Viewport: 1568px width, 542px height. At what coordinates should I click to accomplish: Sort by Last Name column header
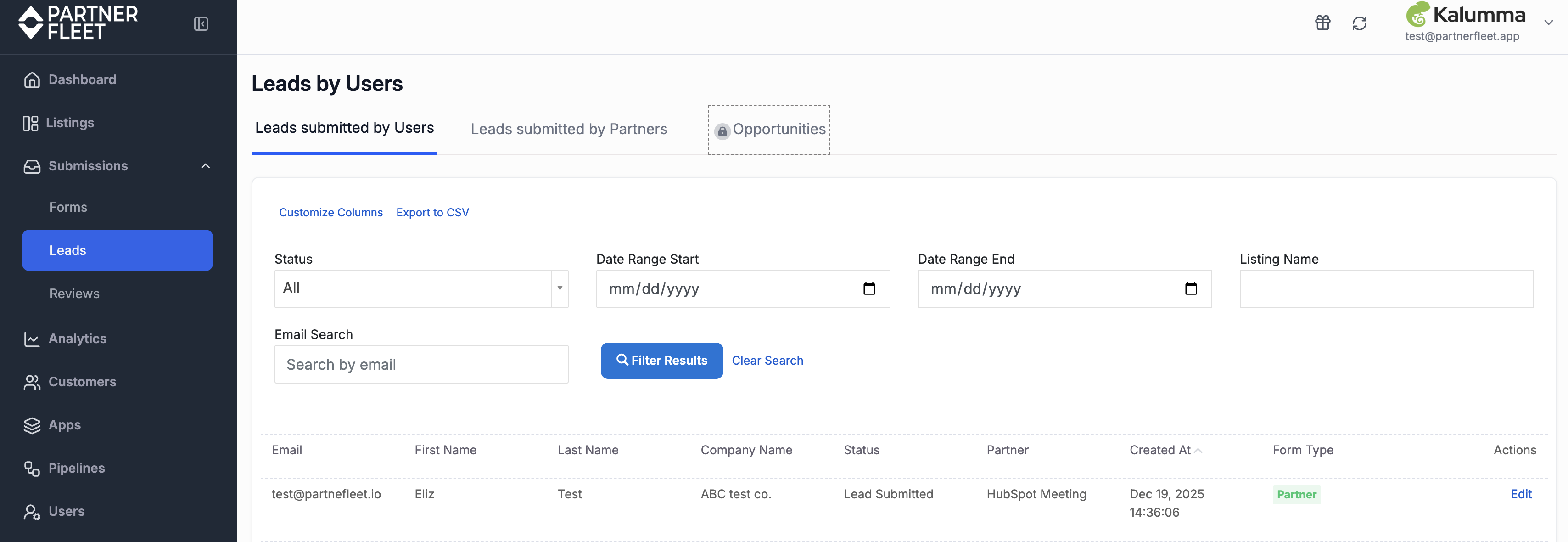(x=588, y=450)
